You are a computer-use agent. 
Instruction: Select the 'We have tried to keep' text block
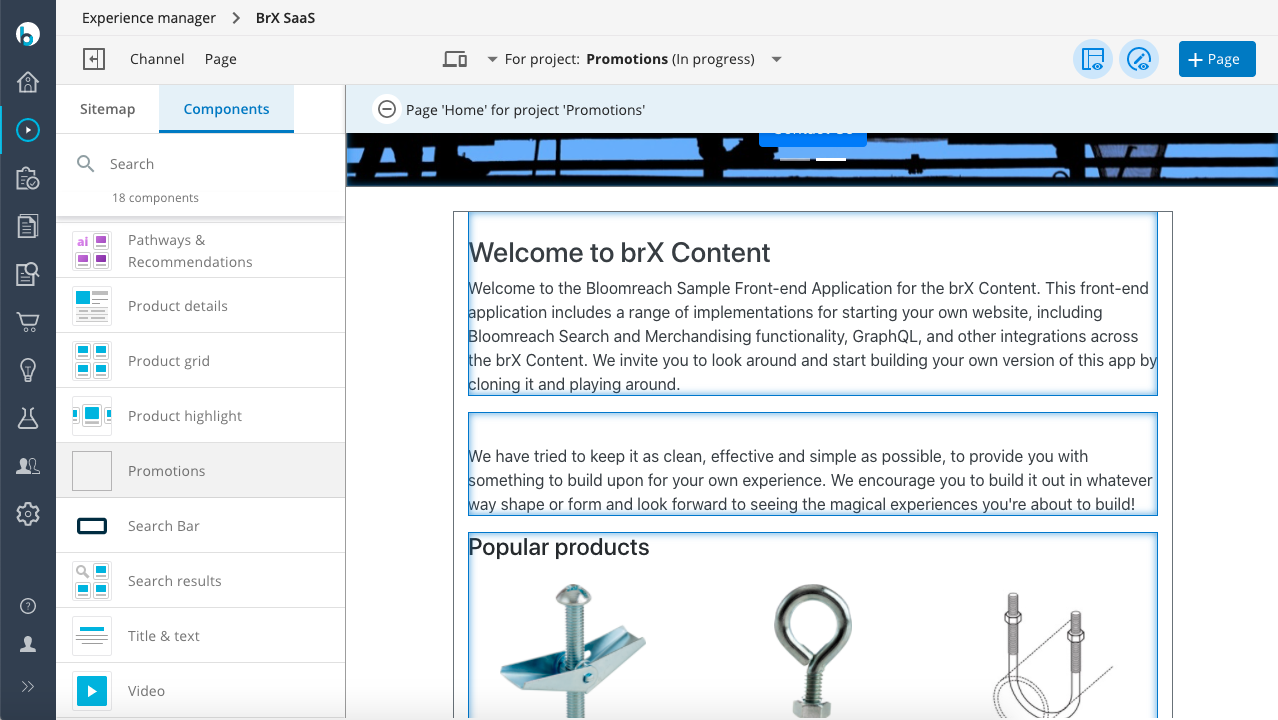[813, 464]
